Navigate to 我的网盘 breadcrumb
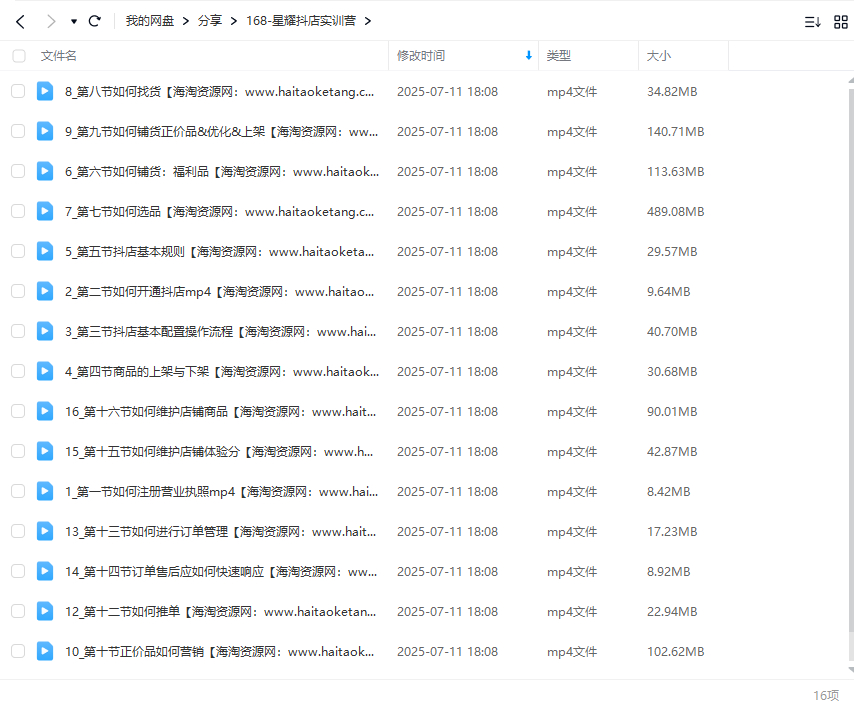The width and height of the screenshot is (854, 702). pyautogui.click(x=149, y=21)
